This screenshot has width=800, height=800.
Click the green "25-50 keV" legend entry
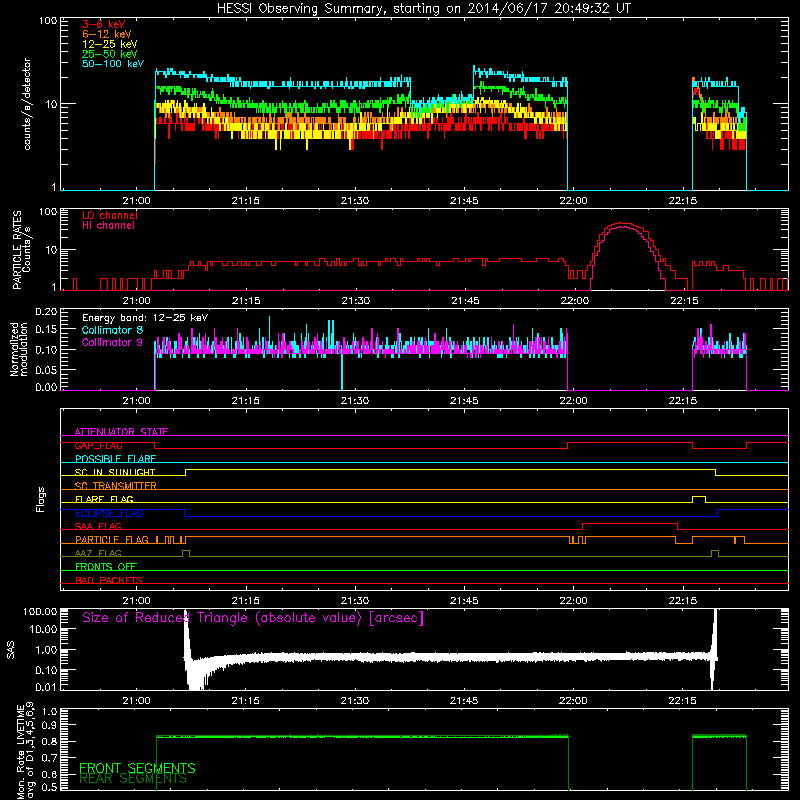click(110, 54)
